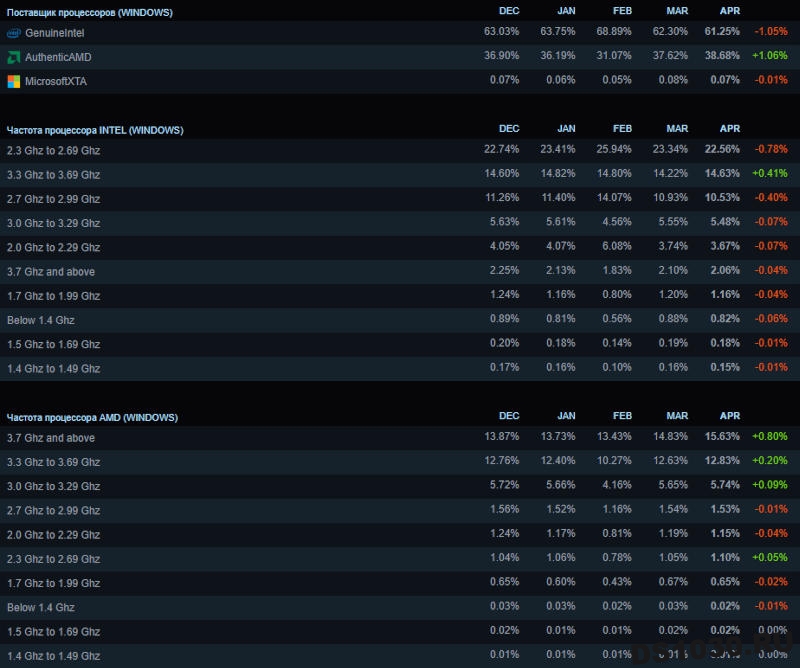Collapse the Поставщик процессоров (WINDOWS) section header

pyautogui.click(x=90, y=13)
